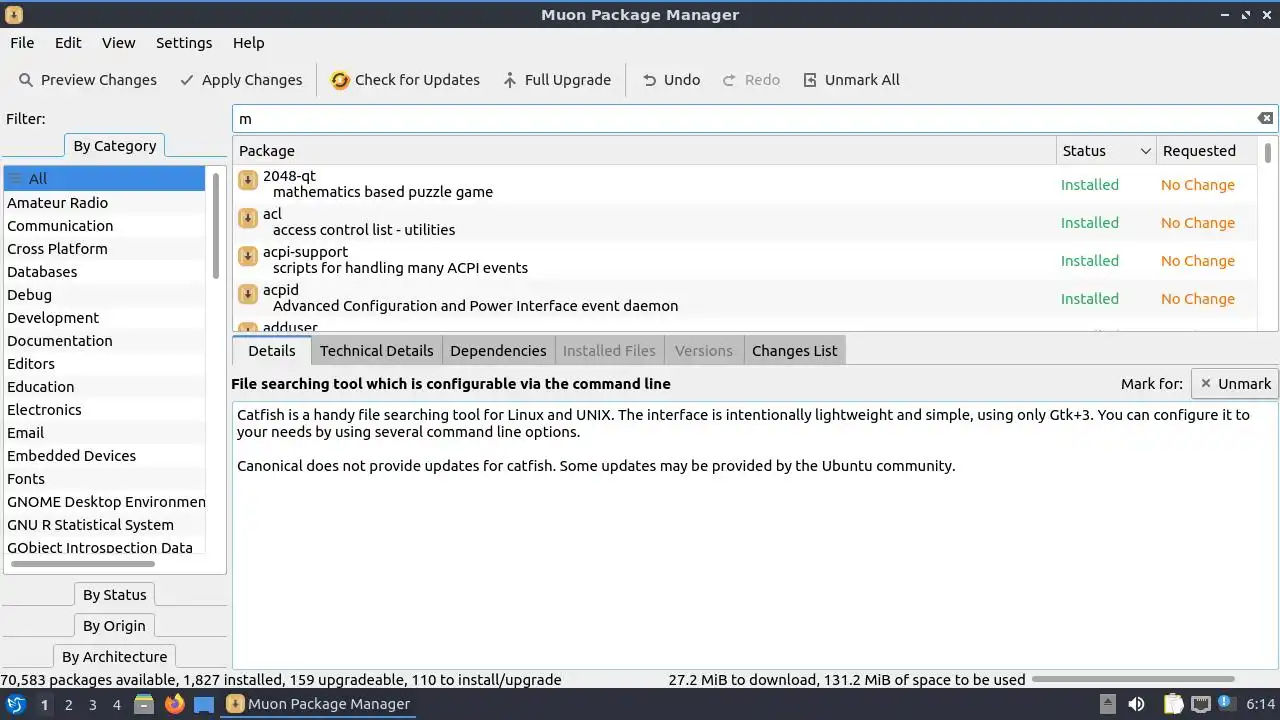Click the network status tray icon
1280x720 pixels.
point(1201,704)
